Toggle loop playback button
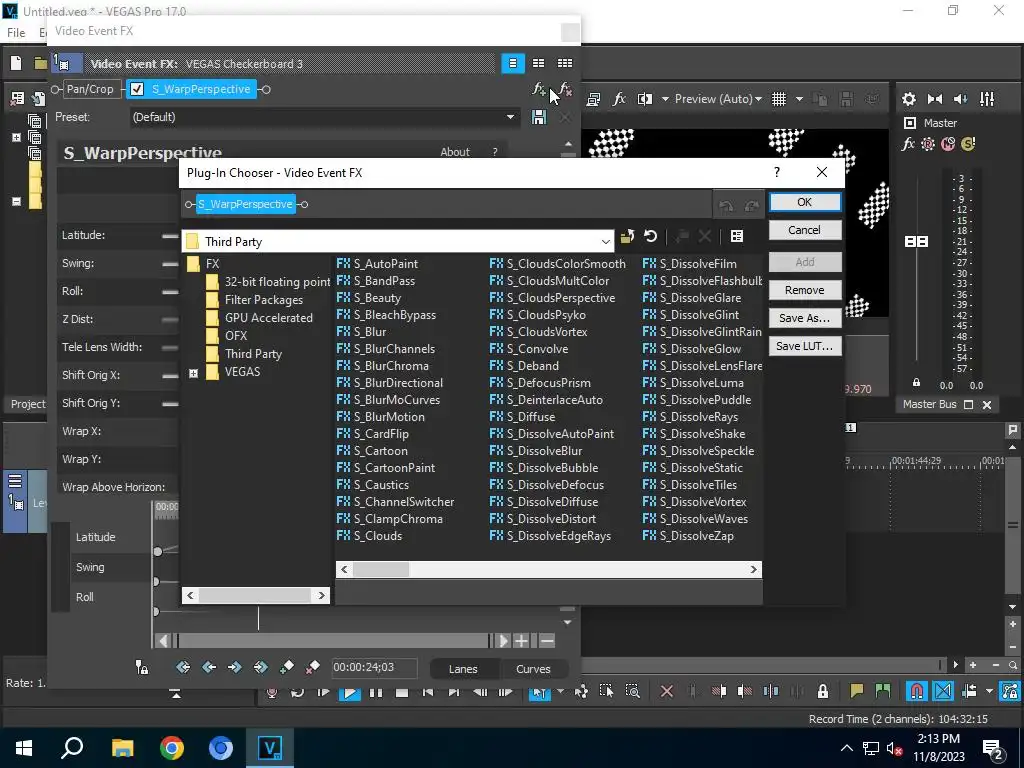The height and width of the screenshot is (768, 1024). 298,692
